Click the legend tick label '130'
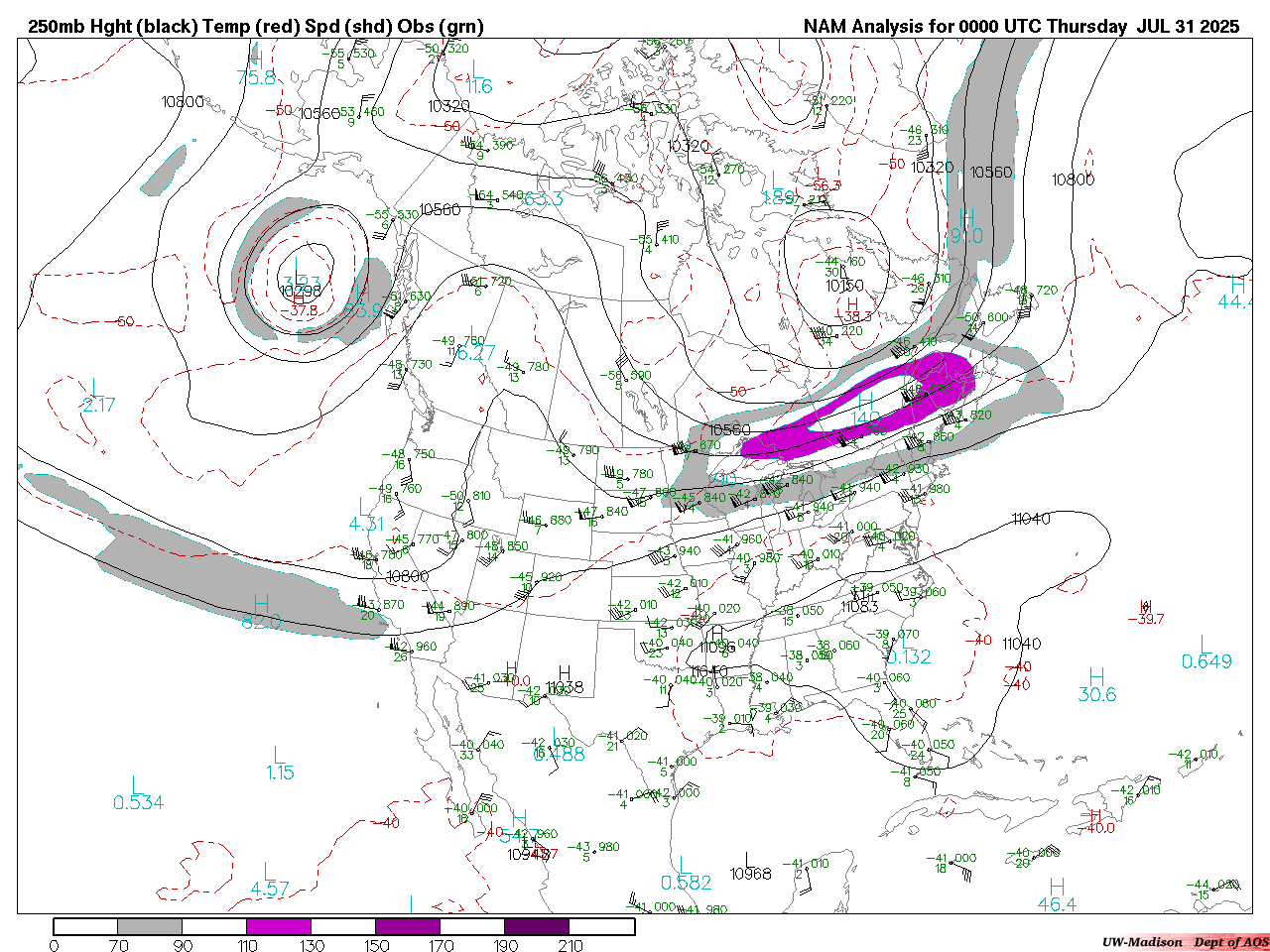The height and width of the screenshot is (952, 1270). click(312, 945)
